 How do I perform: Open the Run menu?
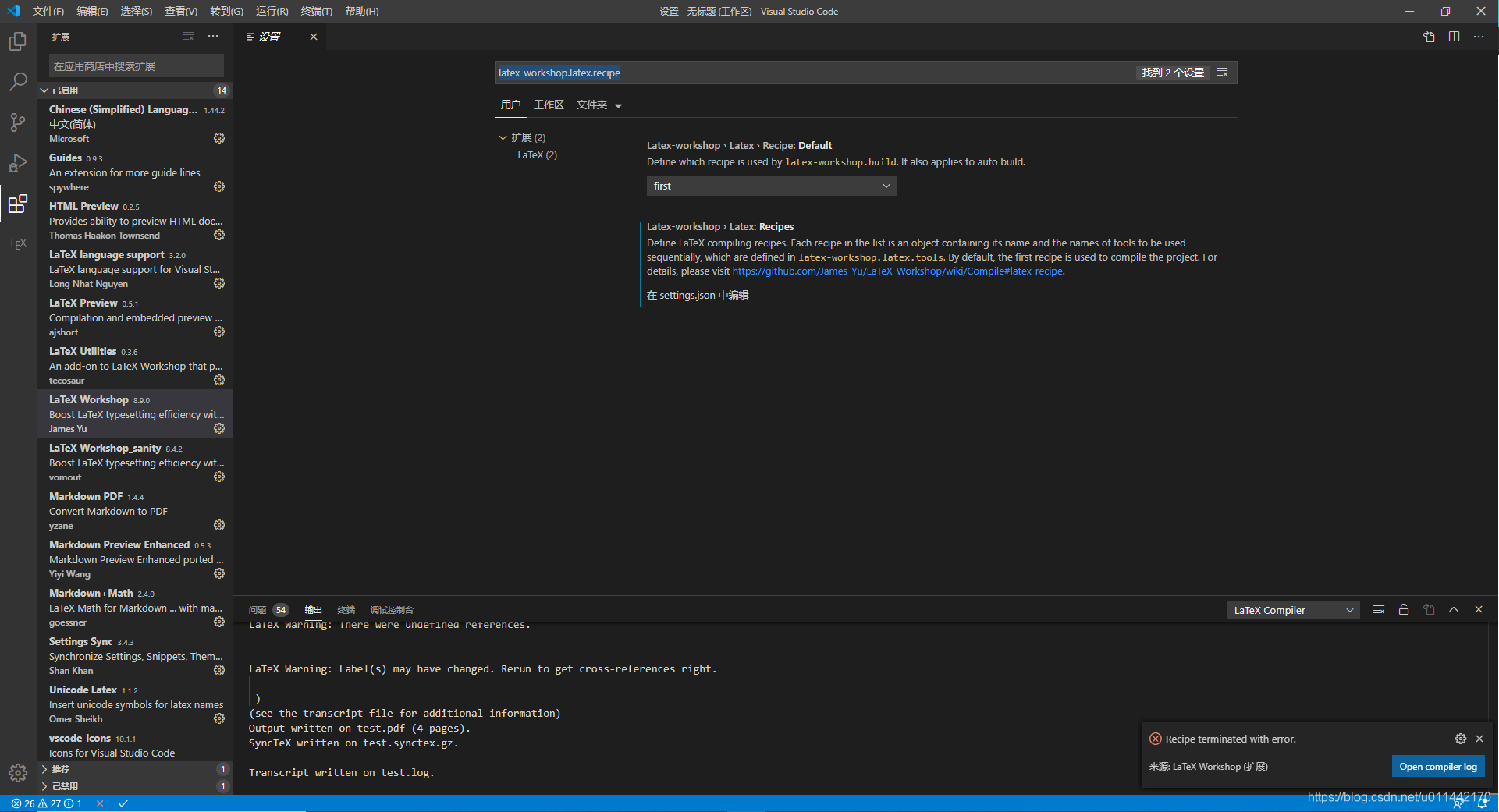(x=272, y=11)
